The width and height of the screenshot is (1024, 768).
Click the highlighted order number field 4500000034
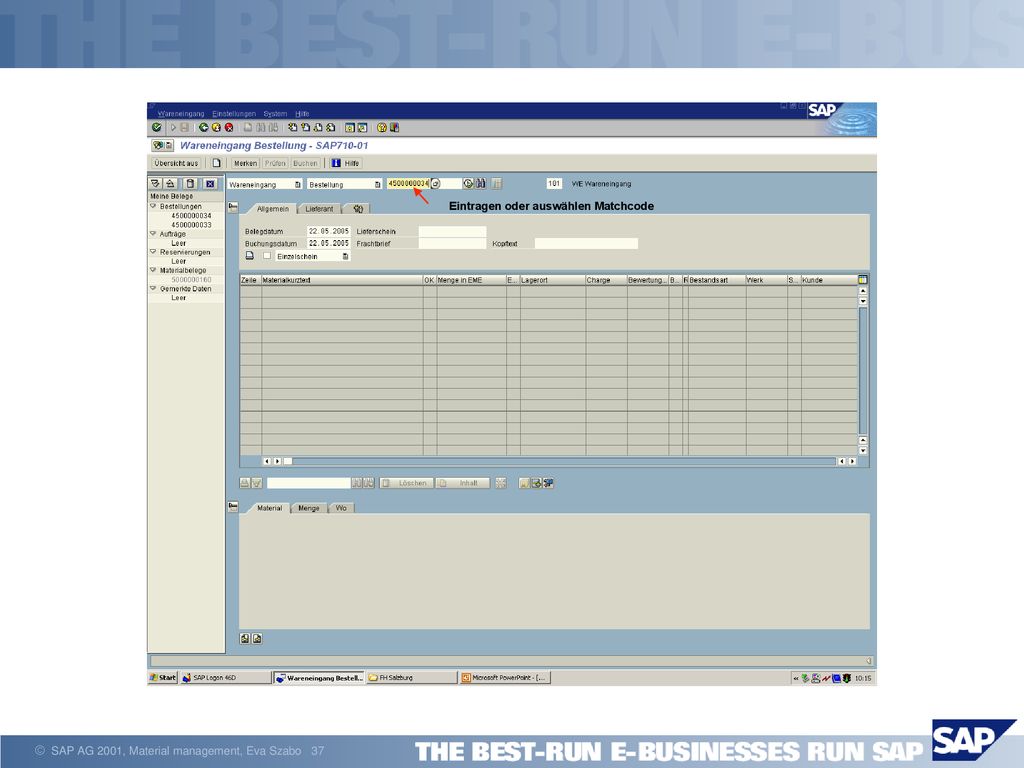tap(408, 184)
